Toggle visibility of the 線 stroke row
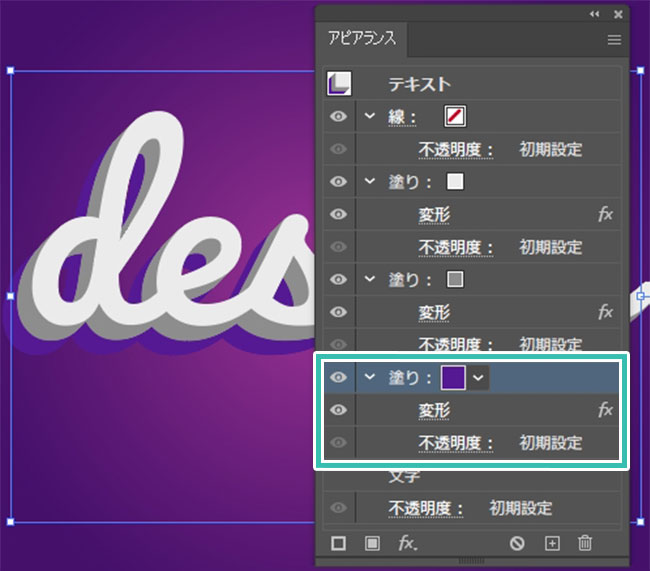 tap(339, 117)
